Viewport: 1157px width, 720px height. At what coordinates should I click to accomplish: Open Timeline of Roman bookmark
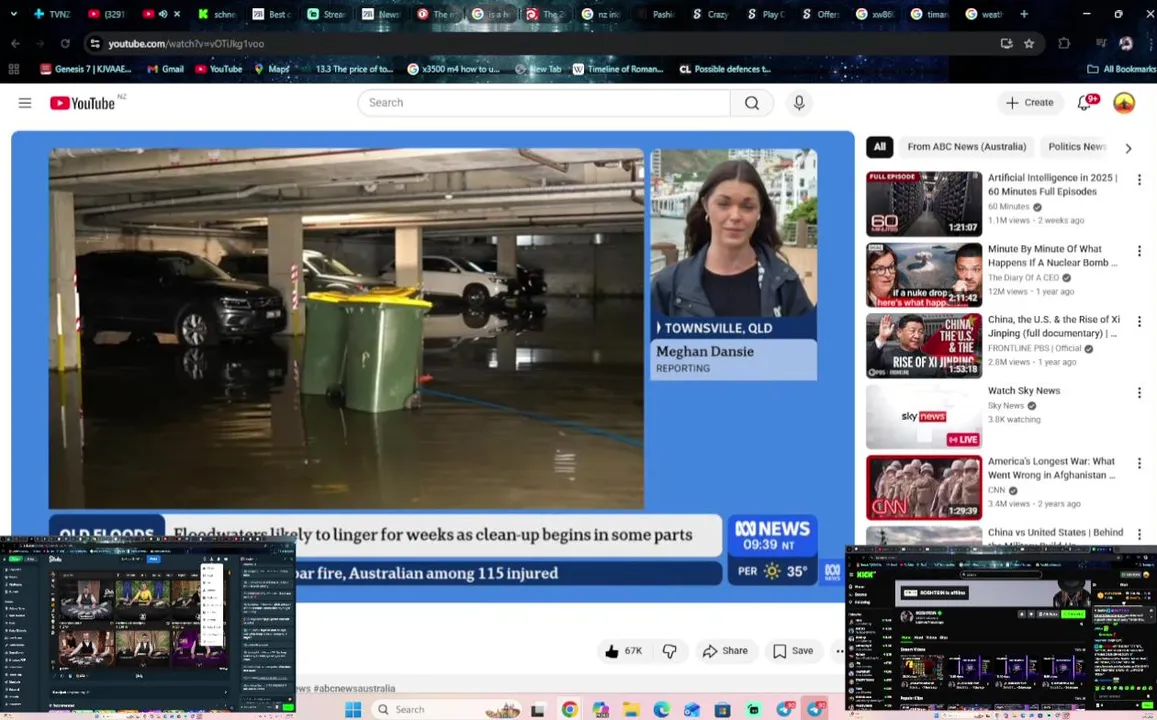pos(618,69)
